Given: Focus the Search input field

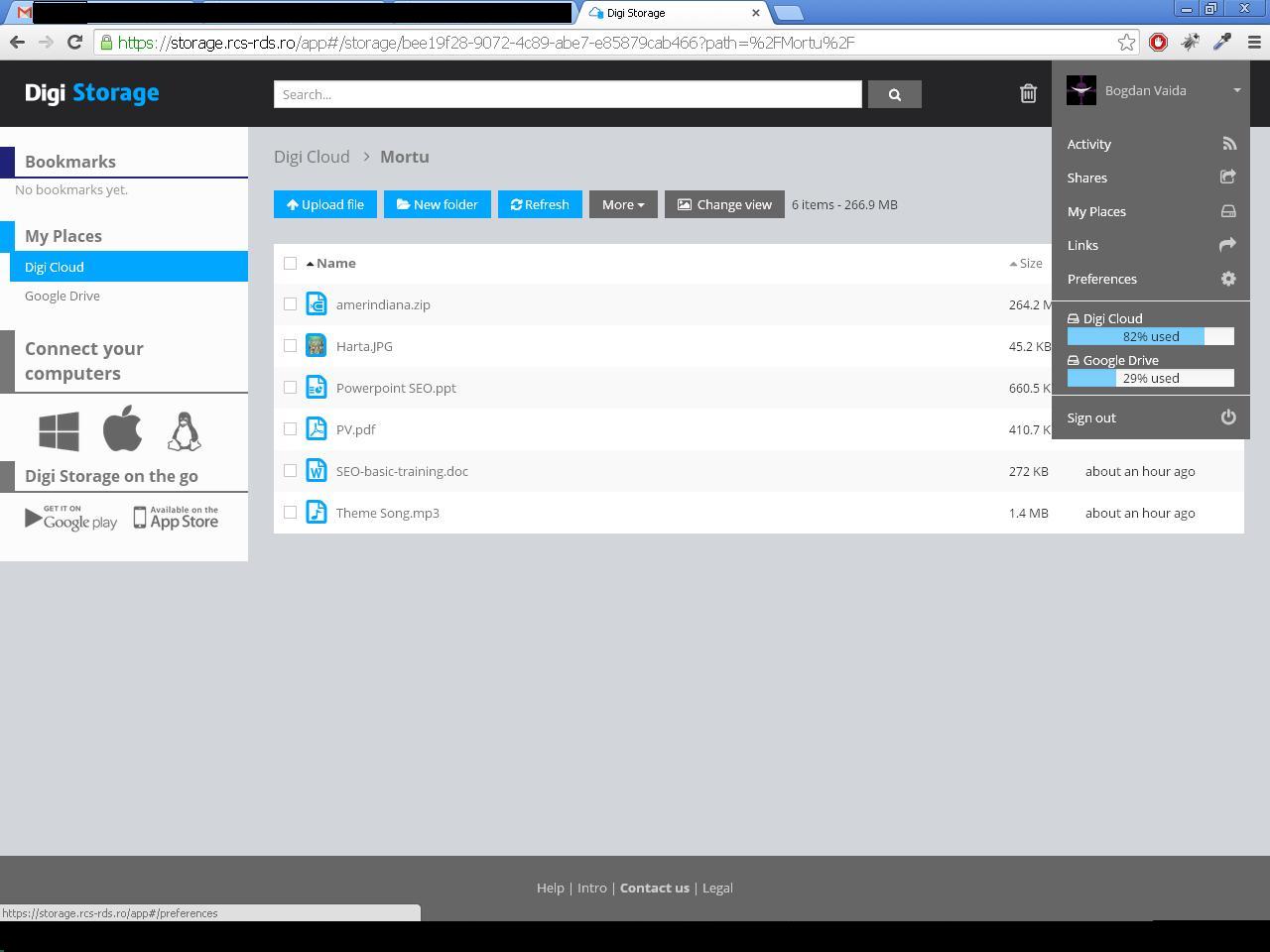Looking at the screenshot, I should [x=568, y=94].
